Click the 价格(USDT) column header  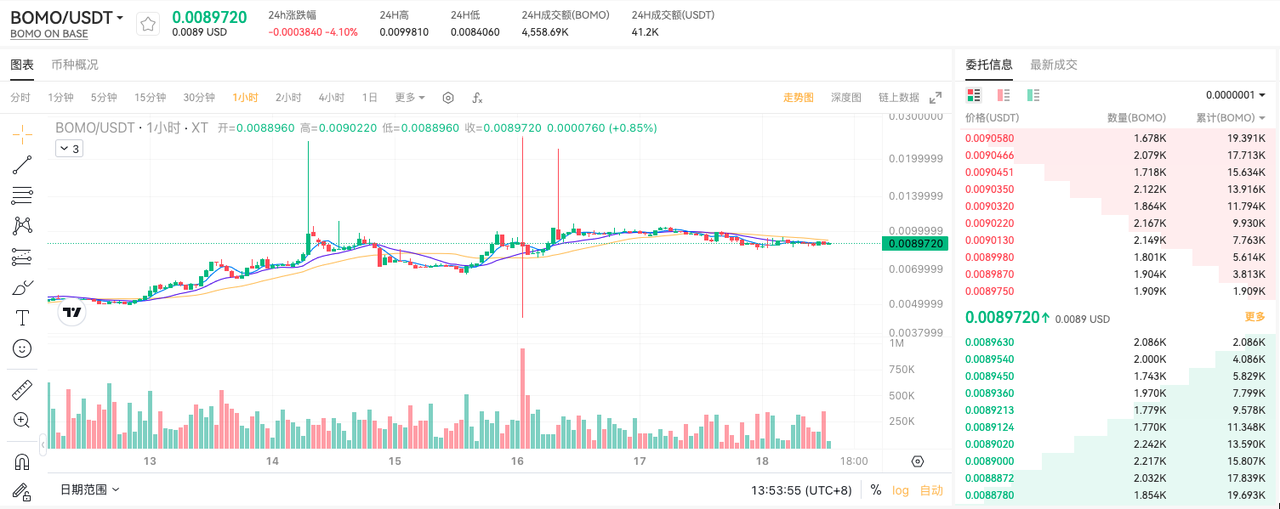click(992, 118)
